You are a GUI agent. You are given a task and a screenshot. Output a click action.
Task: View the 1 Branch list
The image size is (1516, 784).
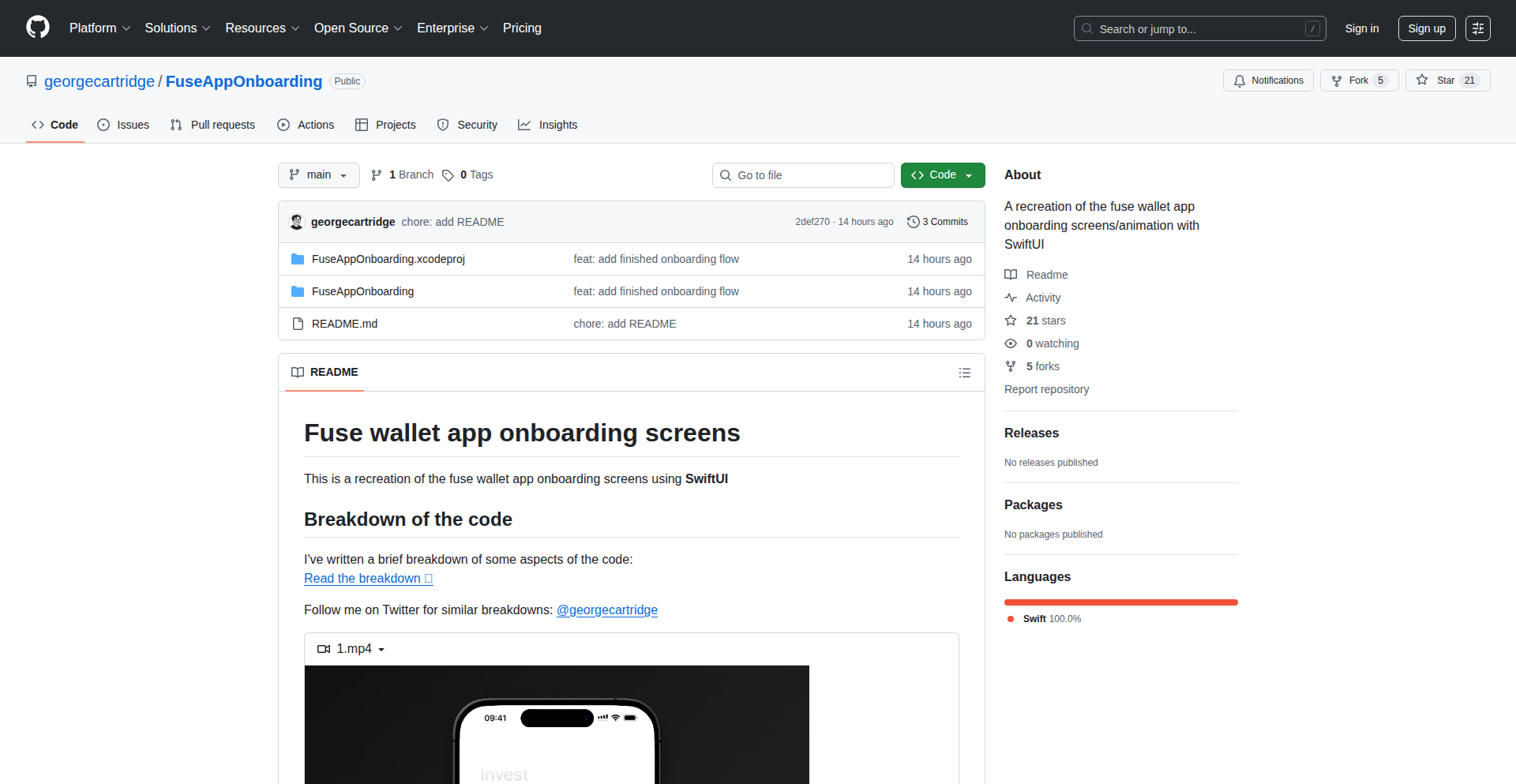click(x=402, y=175)
